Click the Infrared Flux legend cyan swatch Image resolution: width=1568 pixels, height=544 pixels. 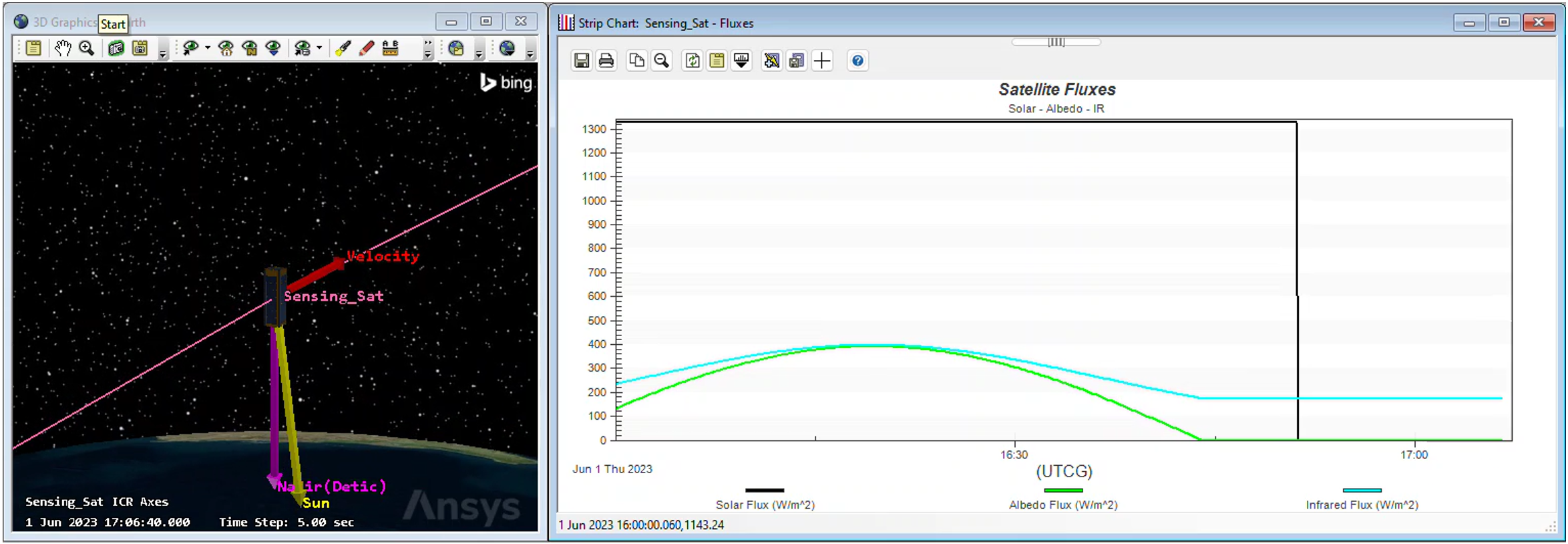point(1362,491)
